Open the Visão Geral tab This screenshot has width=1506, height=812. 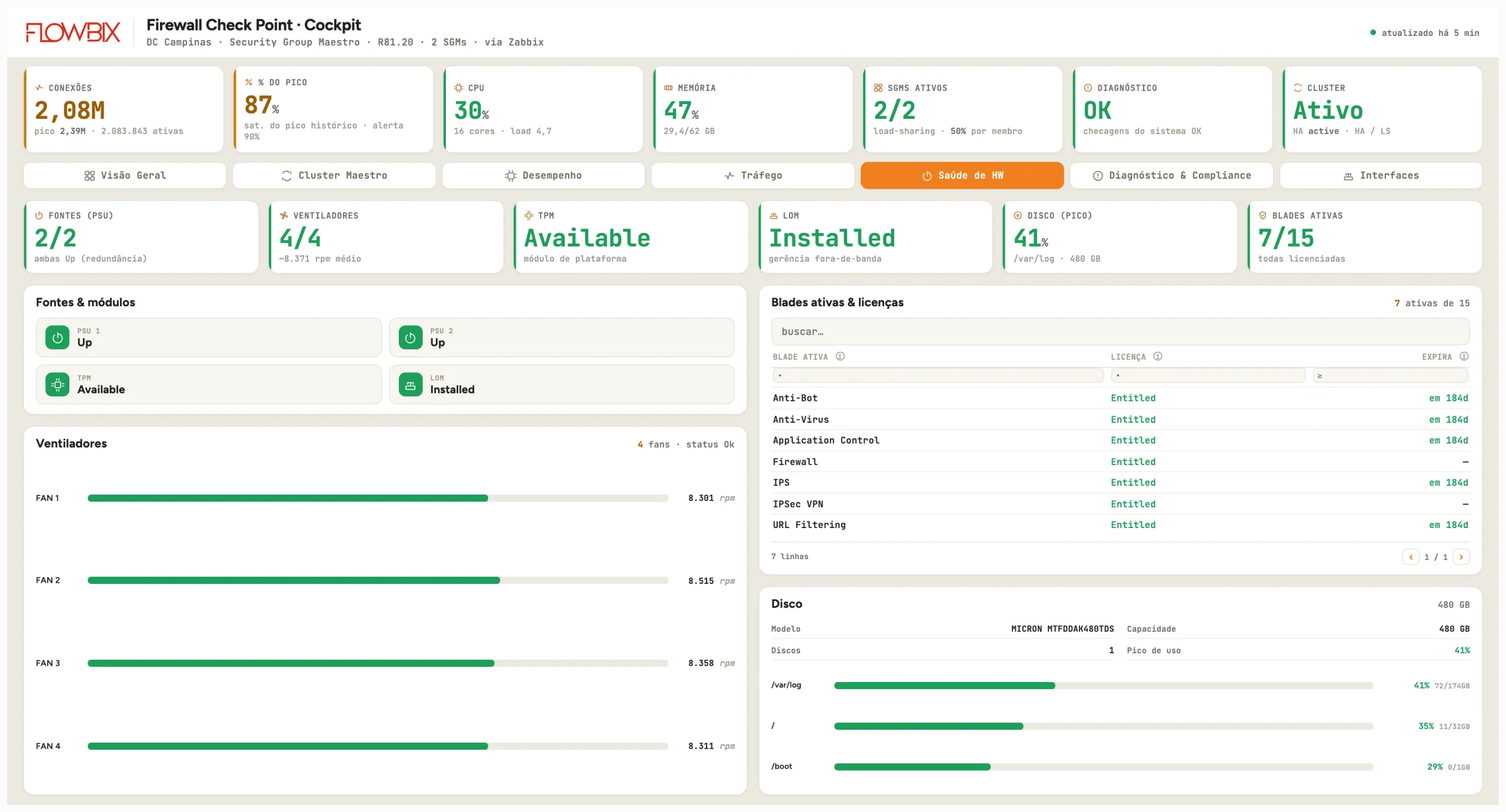(125, 175)
